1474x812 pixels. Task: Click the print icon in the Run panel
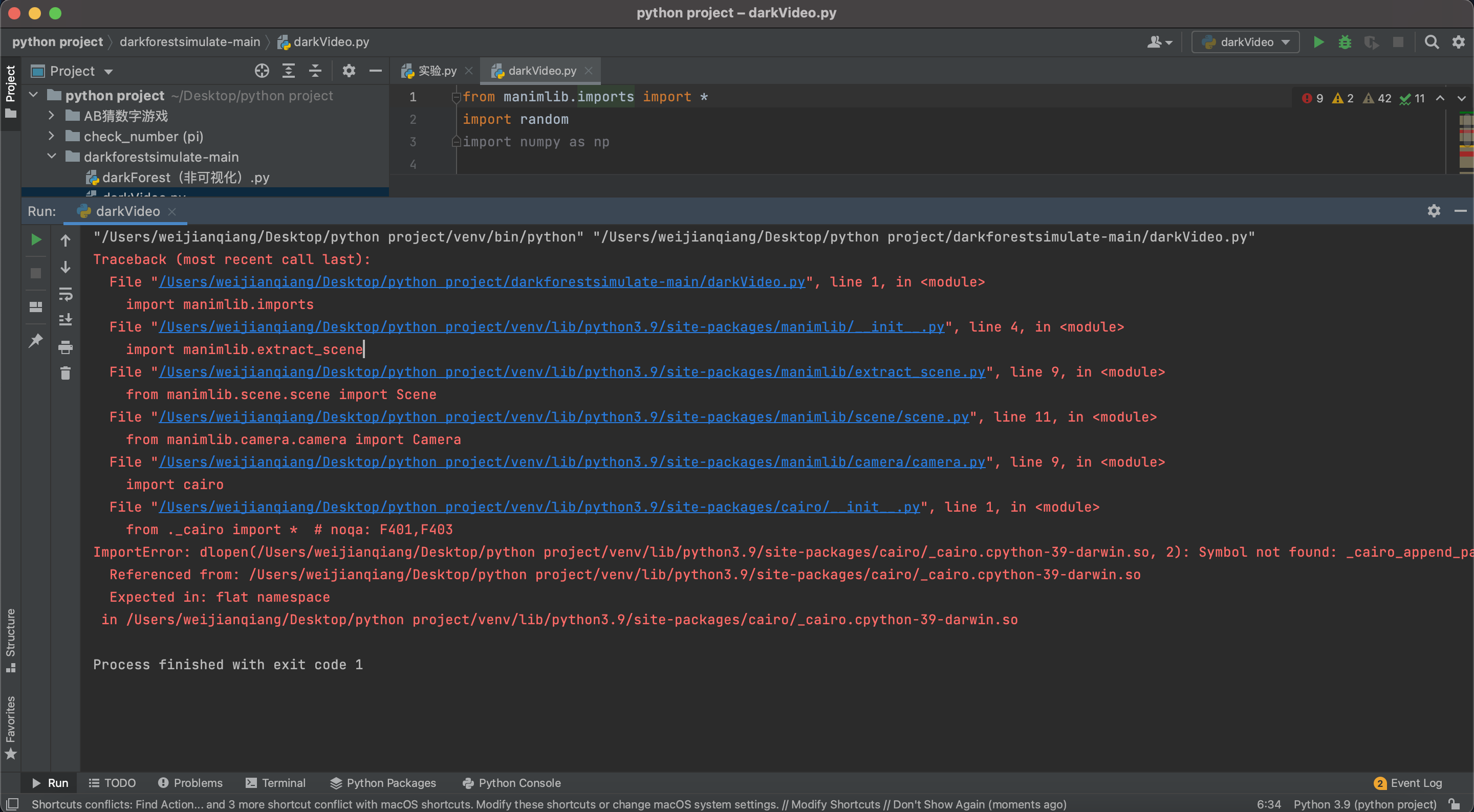coord(65,347)
